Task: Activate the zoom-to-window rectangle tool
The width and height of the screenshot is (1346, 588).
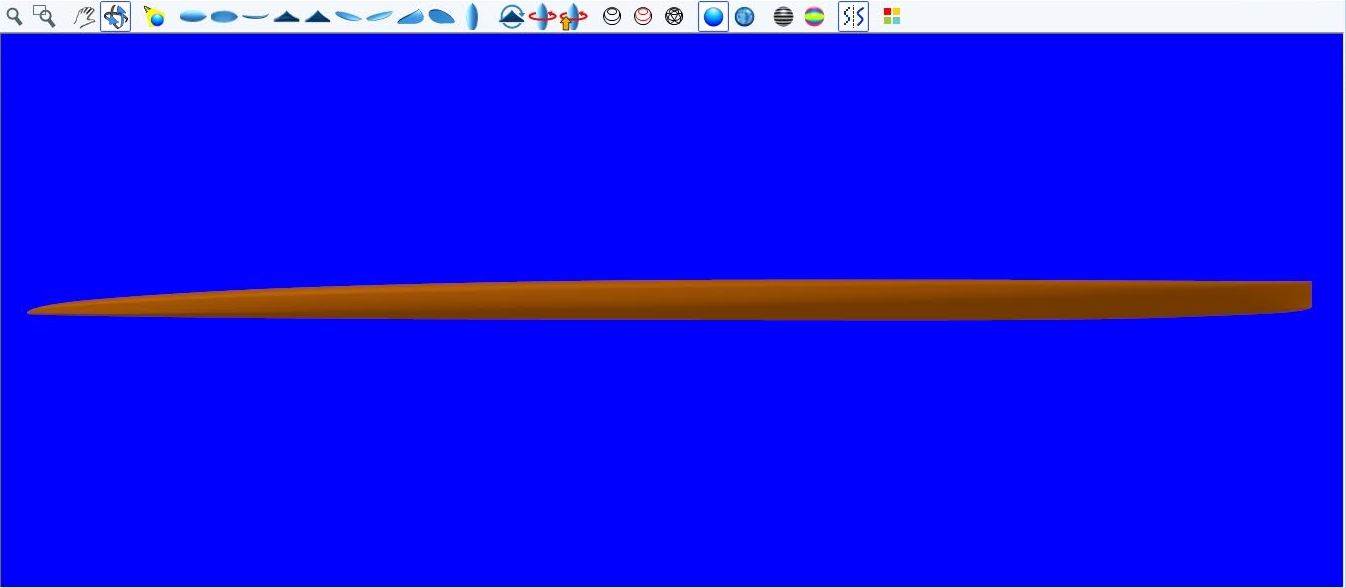Action: (44, 16)
